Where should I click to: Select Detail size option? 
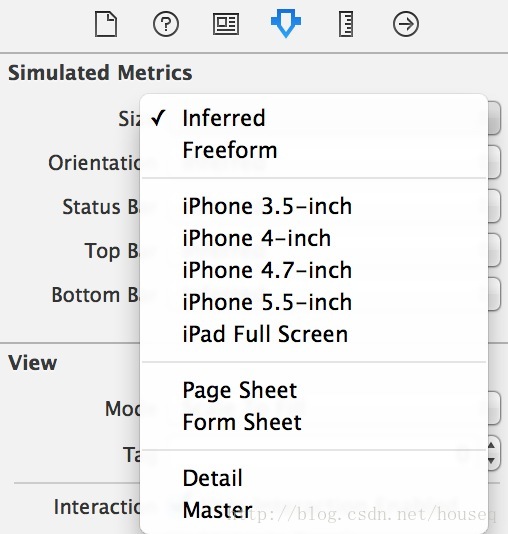pos(314,477)
